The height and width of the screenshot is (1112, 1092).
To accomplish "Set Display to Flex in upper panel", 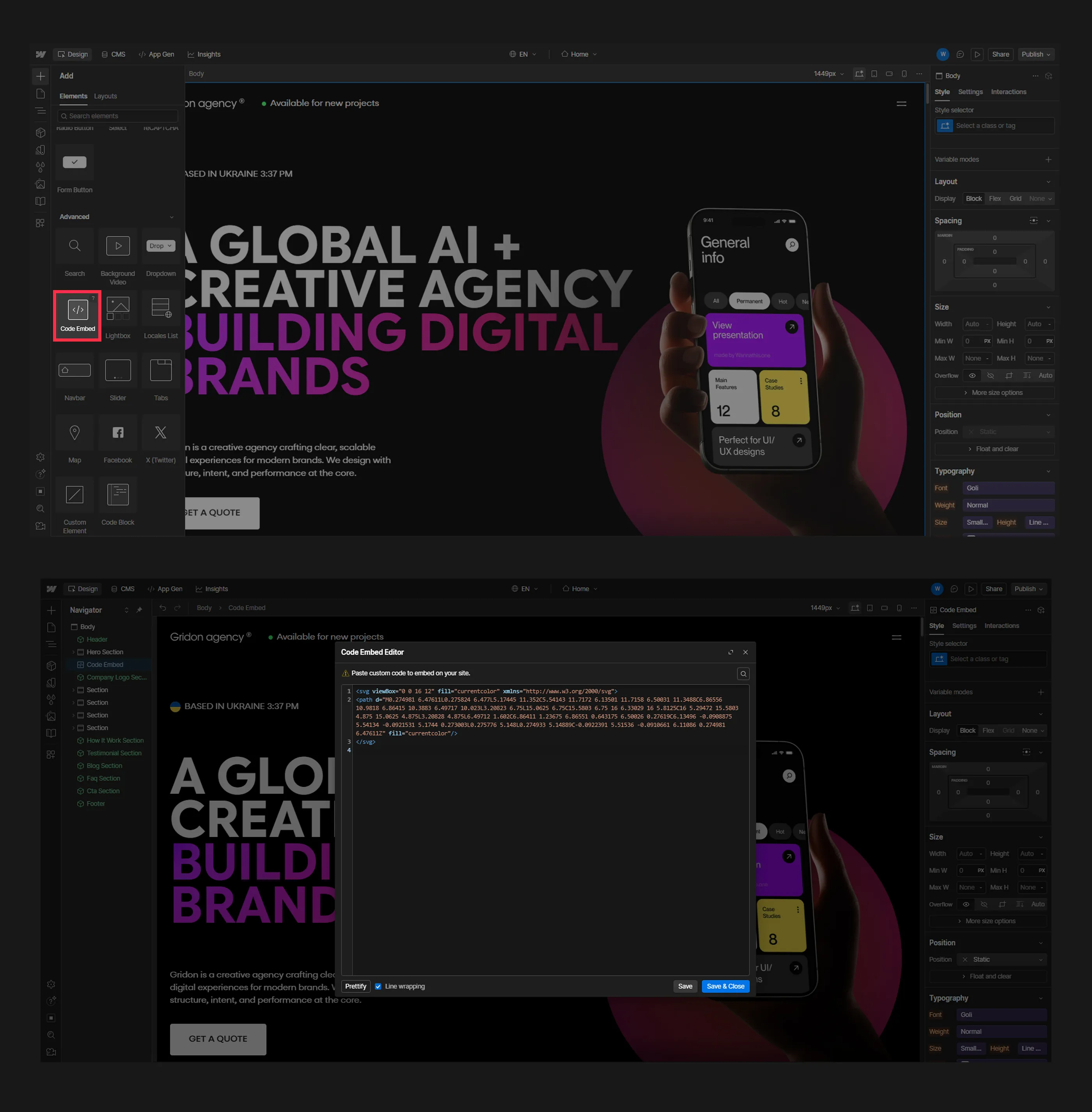I will [x=994, y=198].
